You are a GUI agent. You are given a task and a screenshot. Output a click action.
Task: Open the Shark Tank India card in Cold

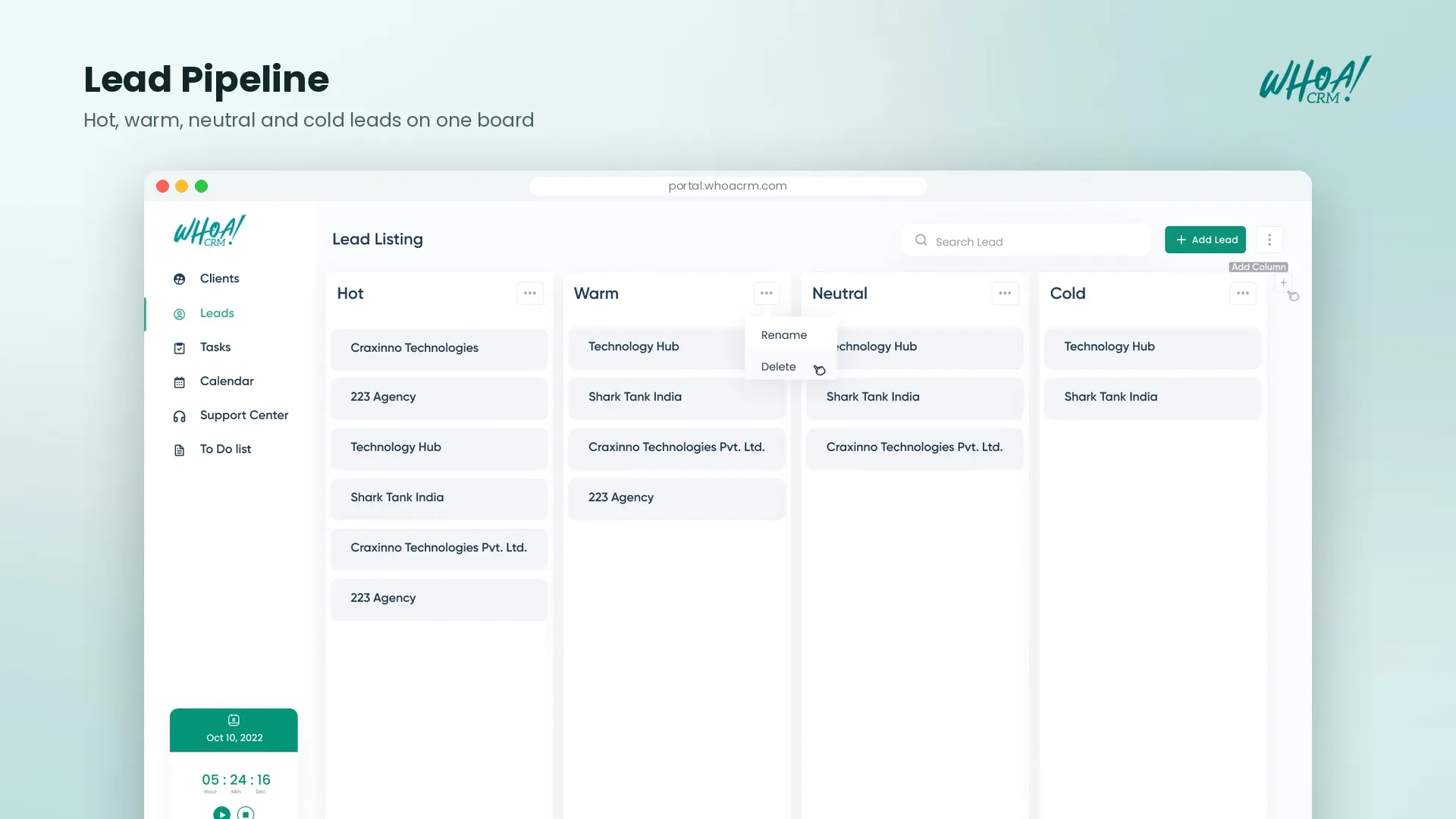pos(1153,397)
